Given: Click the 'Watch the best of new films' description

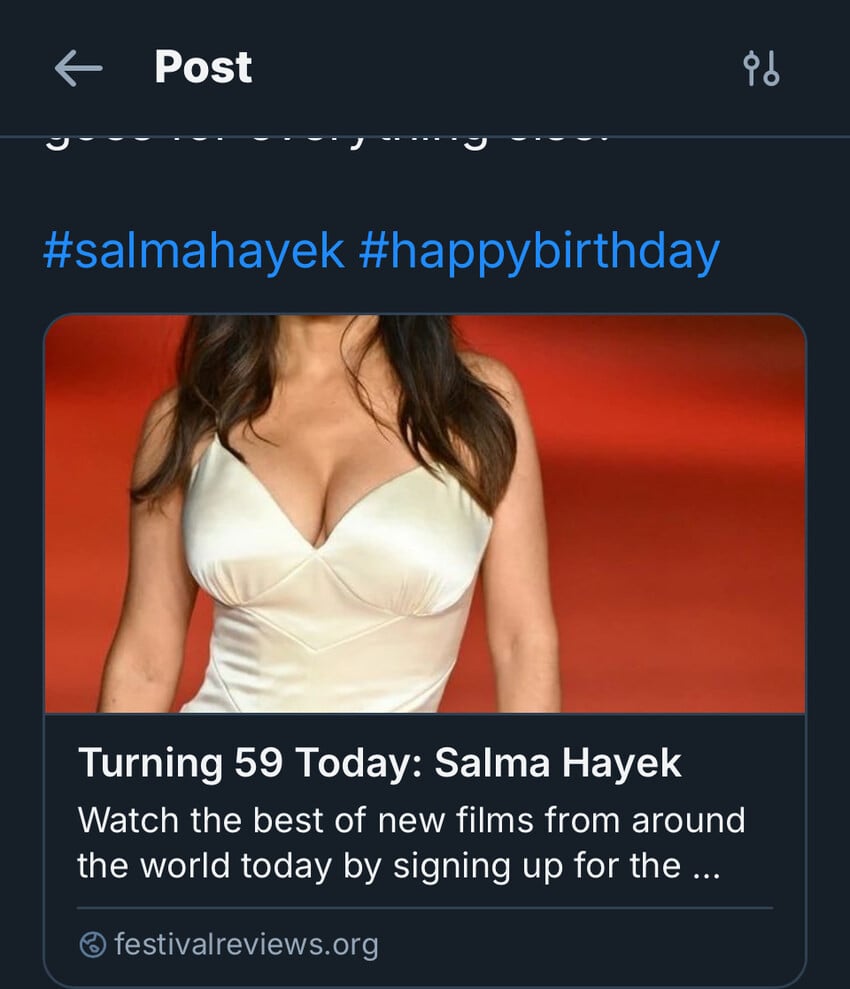Looking at the screenshot, I should (x=411, y=821).
